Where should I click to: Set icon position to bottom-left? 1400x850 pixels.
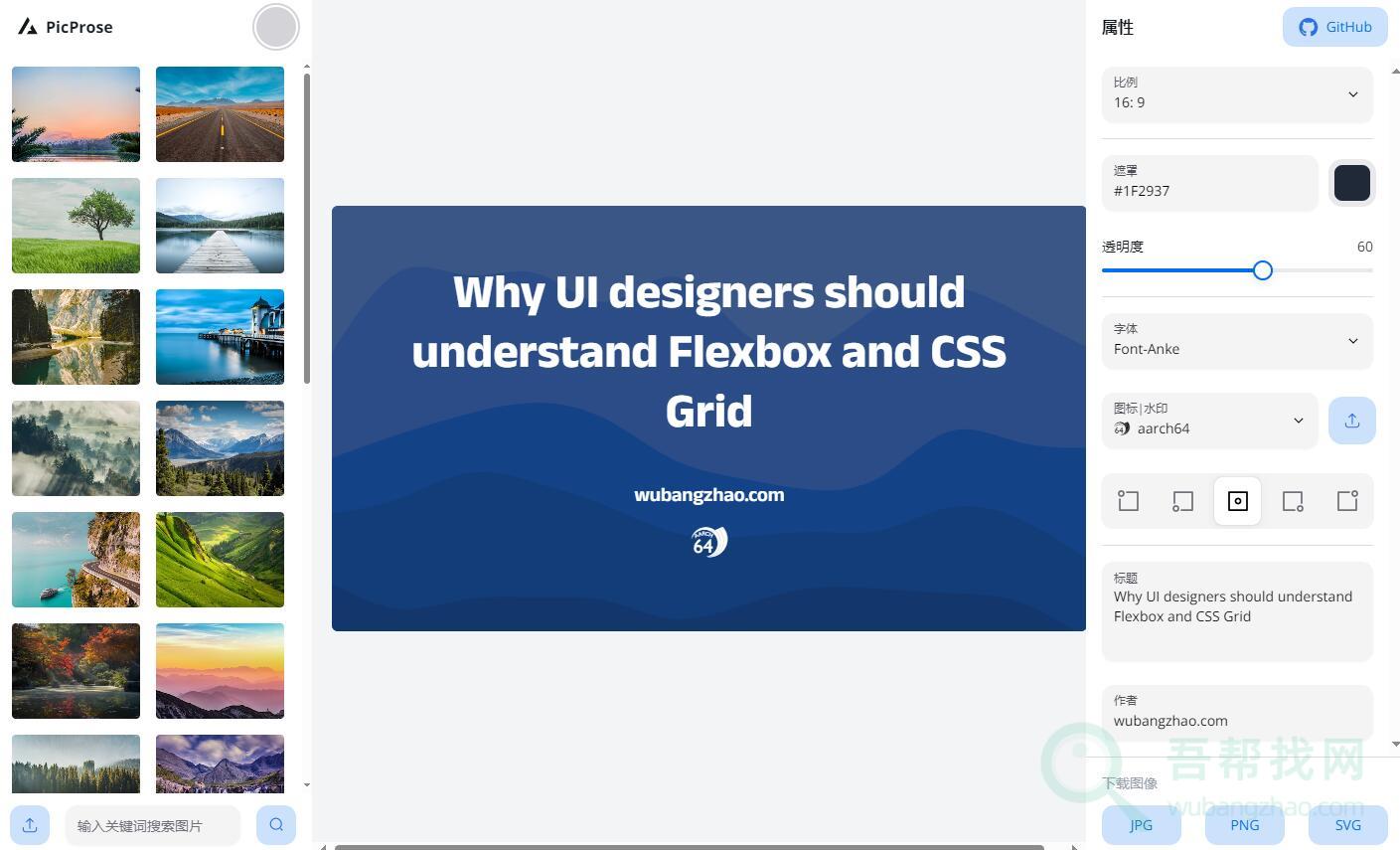point(1182,501)
